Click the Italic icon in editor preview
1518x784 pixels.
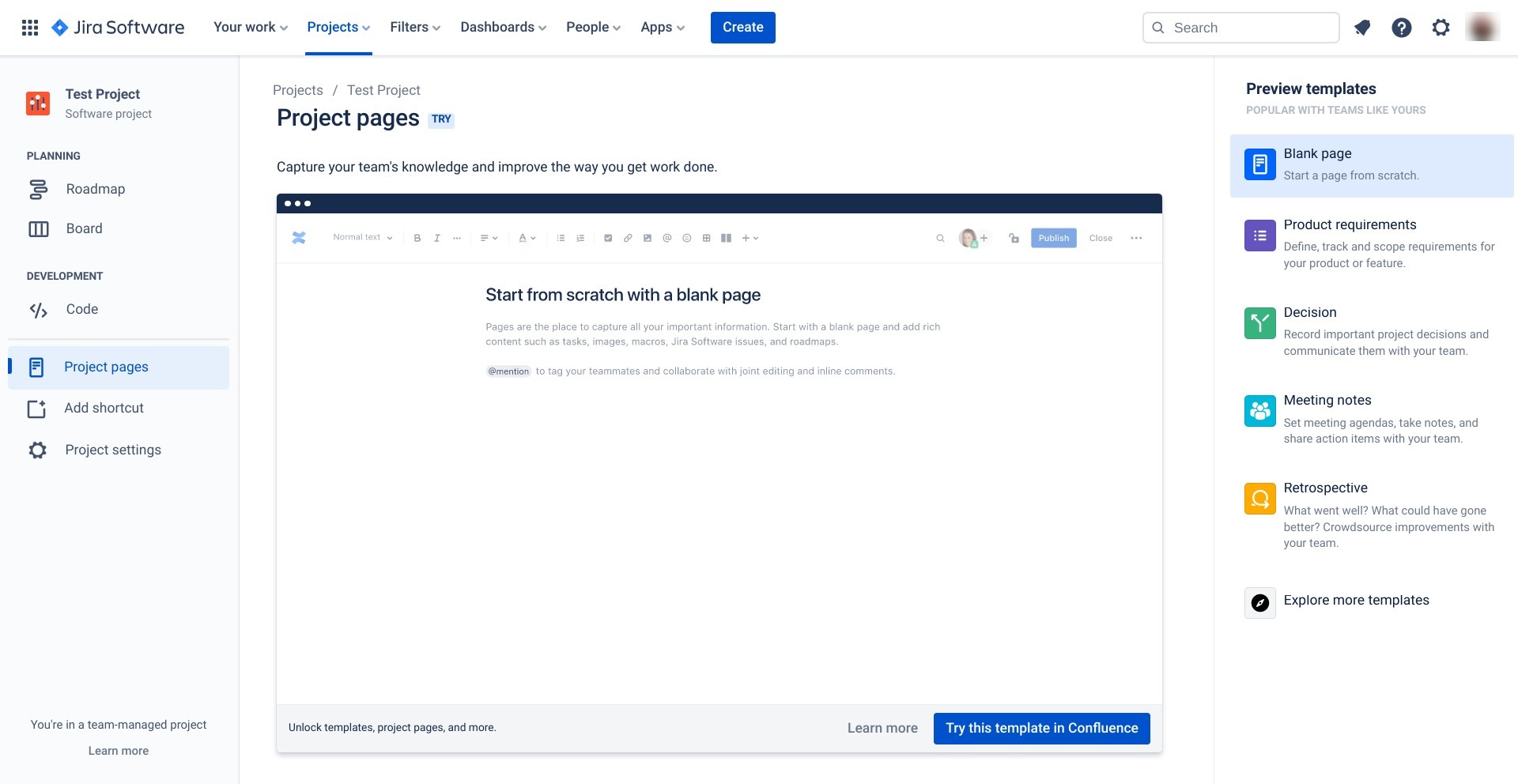[x=437, y=238]
